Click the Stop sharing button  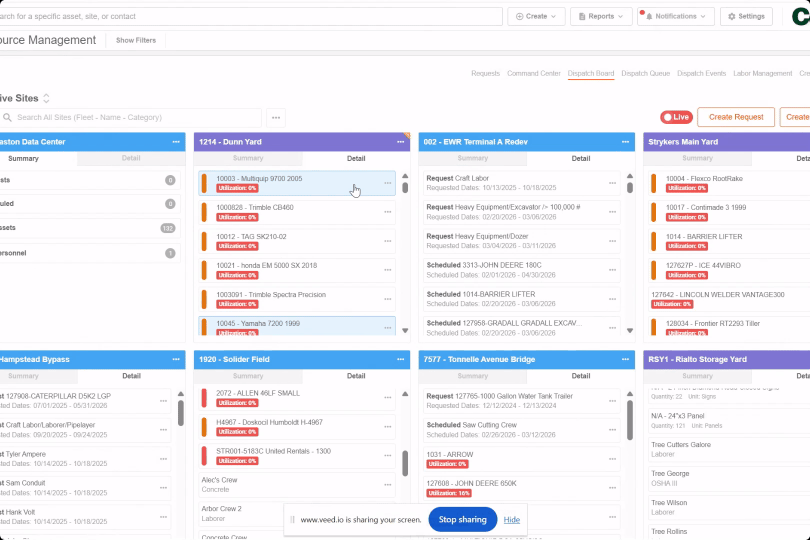click(x=462, y=519)
